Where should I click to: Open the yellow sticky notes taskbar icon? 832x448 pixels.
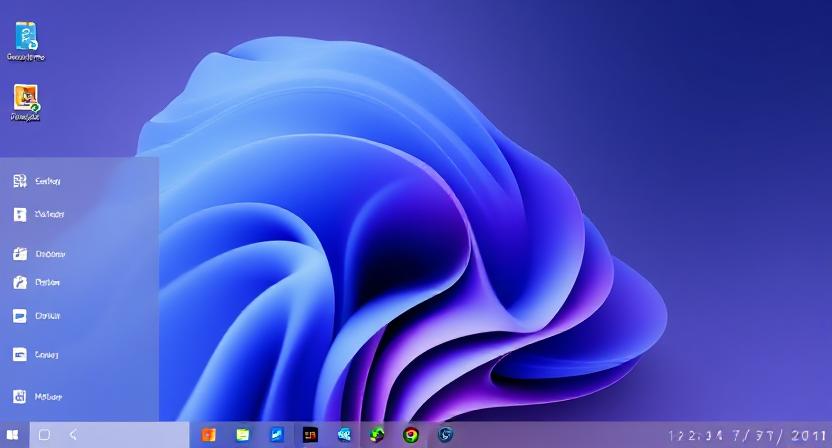click(242, 435)
